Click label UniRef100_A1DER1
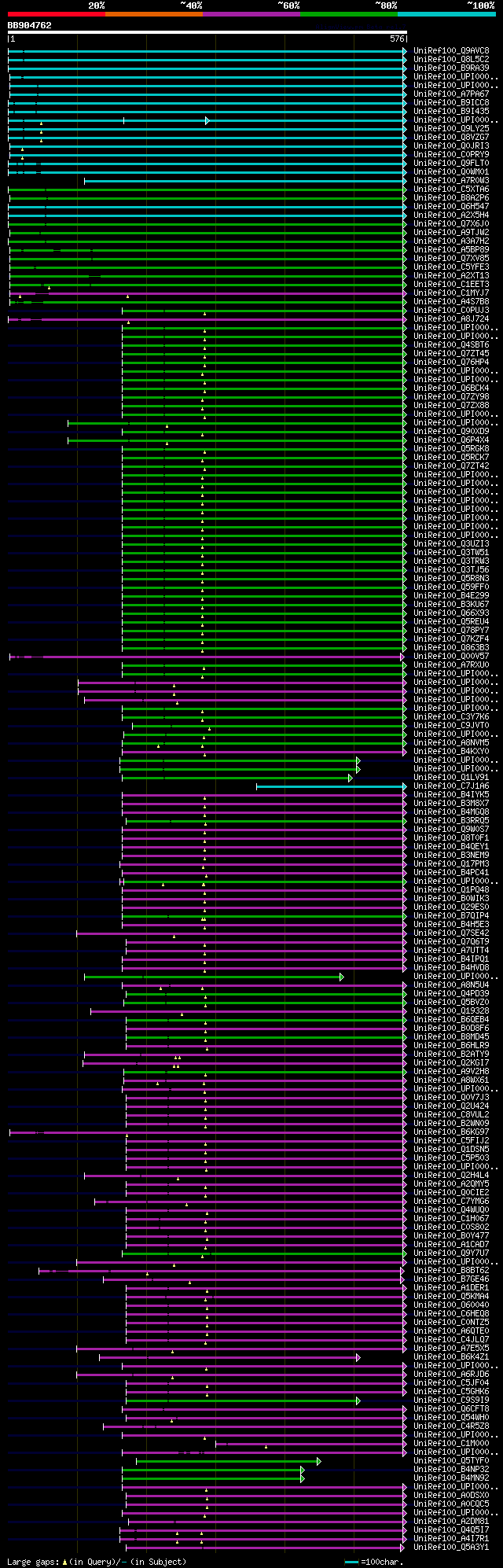The image size is (503, 1568). click(x=451, y=1287)
